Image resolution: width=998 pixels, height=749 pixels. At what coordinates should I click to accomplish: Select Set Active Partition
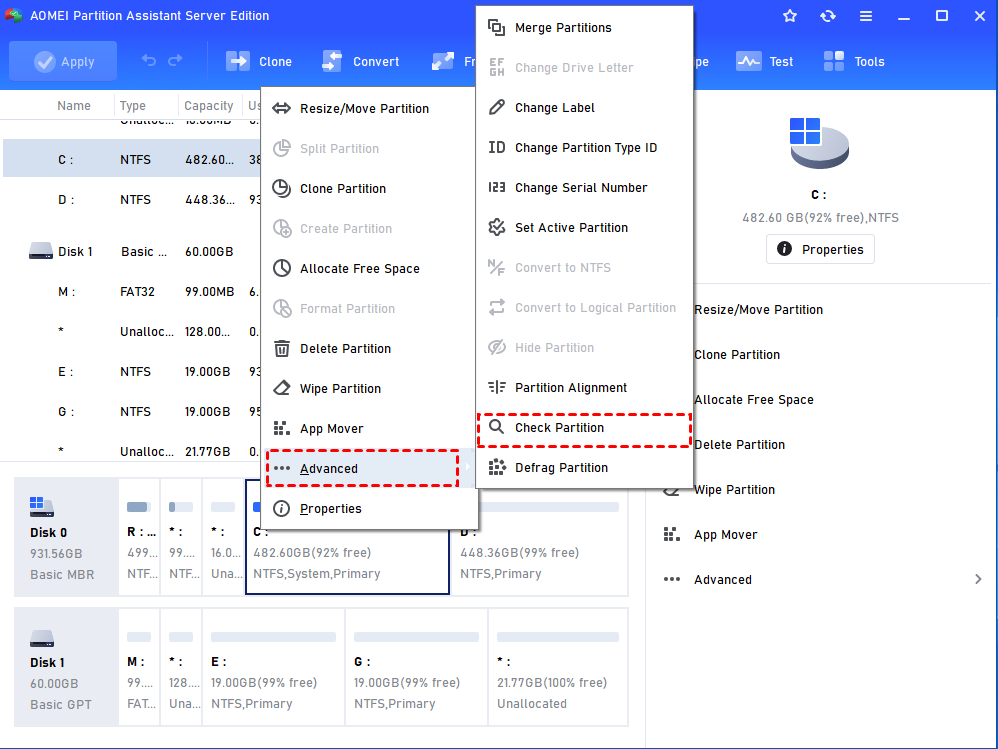pyautogui.click(x=584, y=228)
